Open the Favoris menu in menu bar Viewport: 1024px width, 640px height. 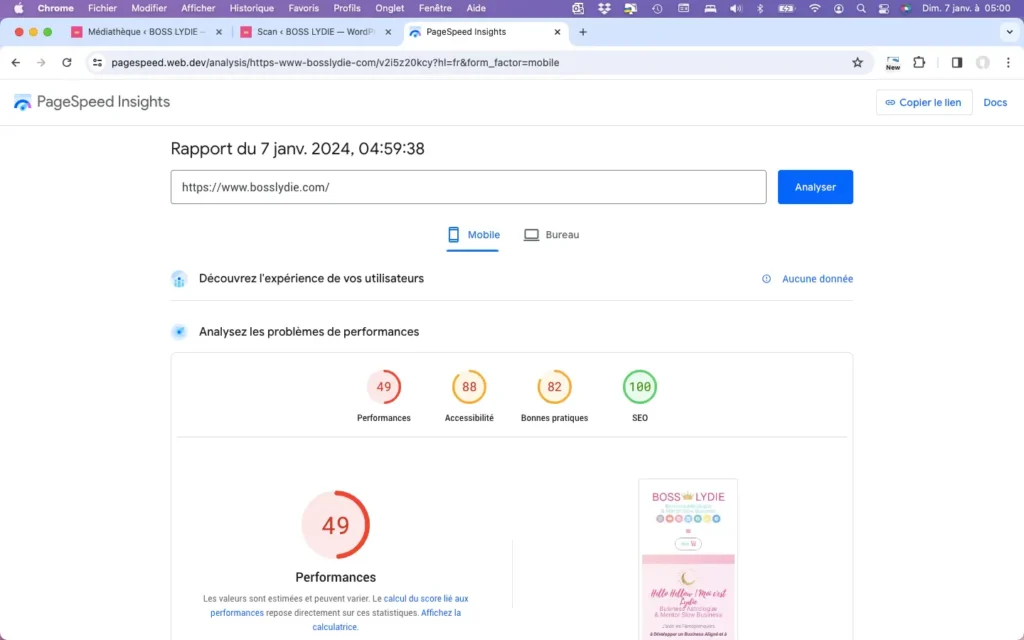[x=303, y=8]
